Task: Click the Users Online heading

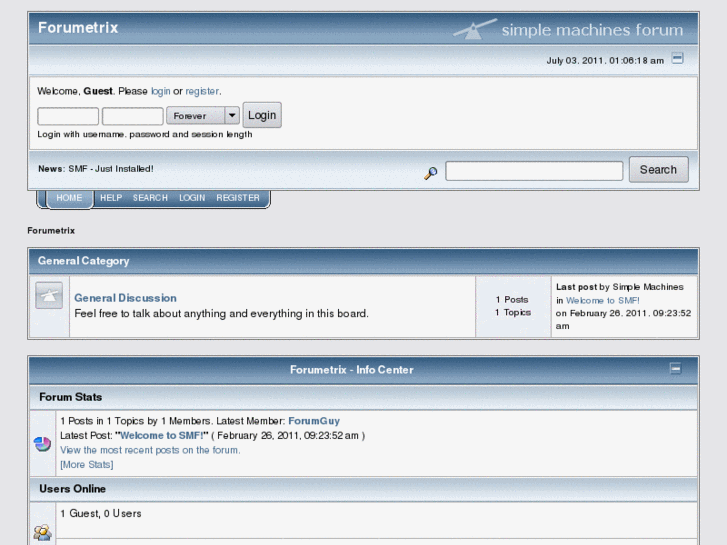Action: click(72, 489)
